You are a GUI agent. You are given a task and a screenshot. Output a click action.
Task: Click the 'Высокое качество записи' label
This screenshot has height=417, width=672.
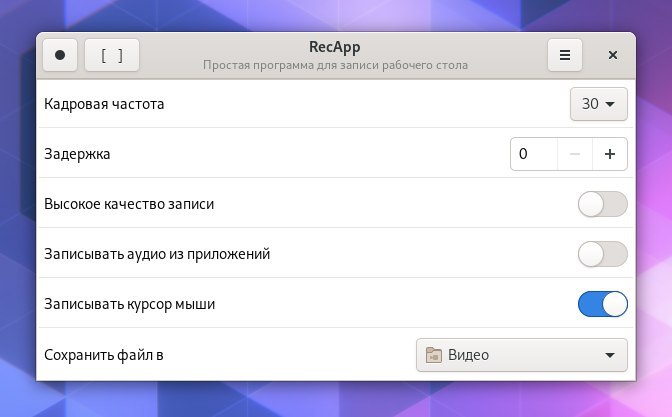[129, 204]
